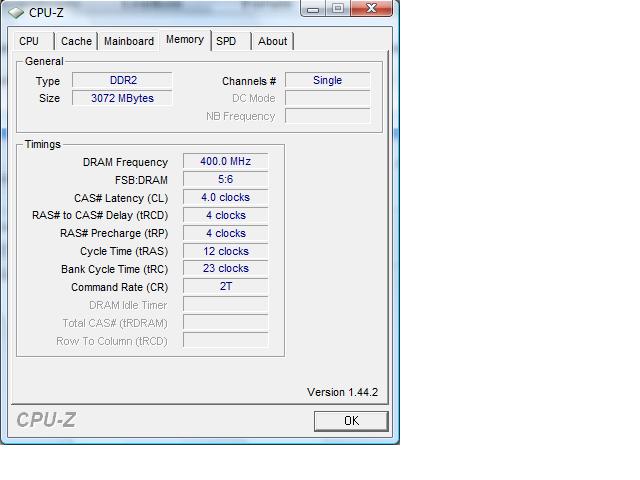640x480 pixels.
Task: Open the About tab
Action: click(x=272, y=41)
